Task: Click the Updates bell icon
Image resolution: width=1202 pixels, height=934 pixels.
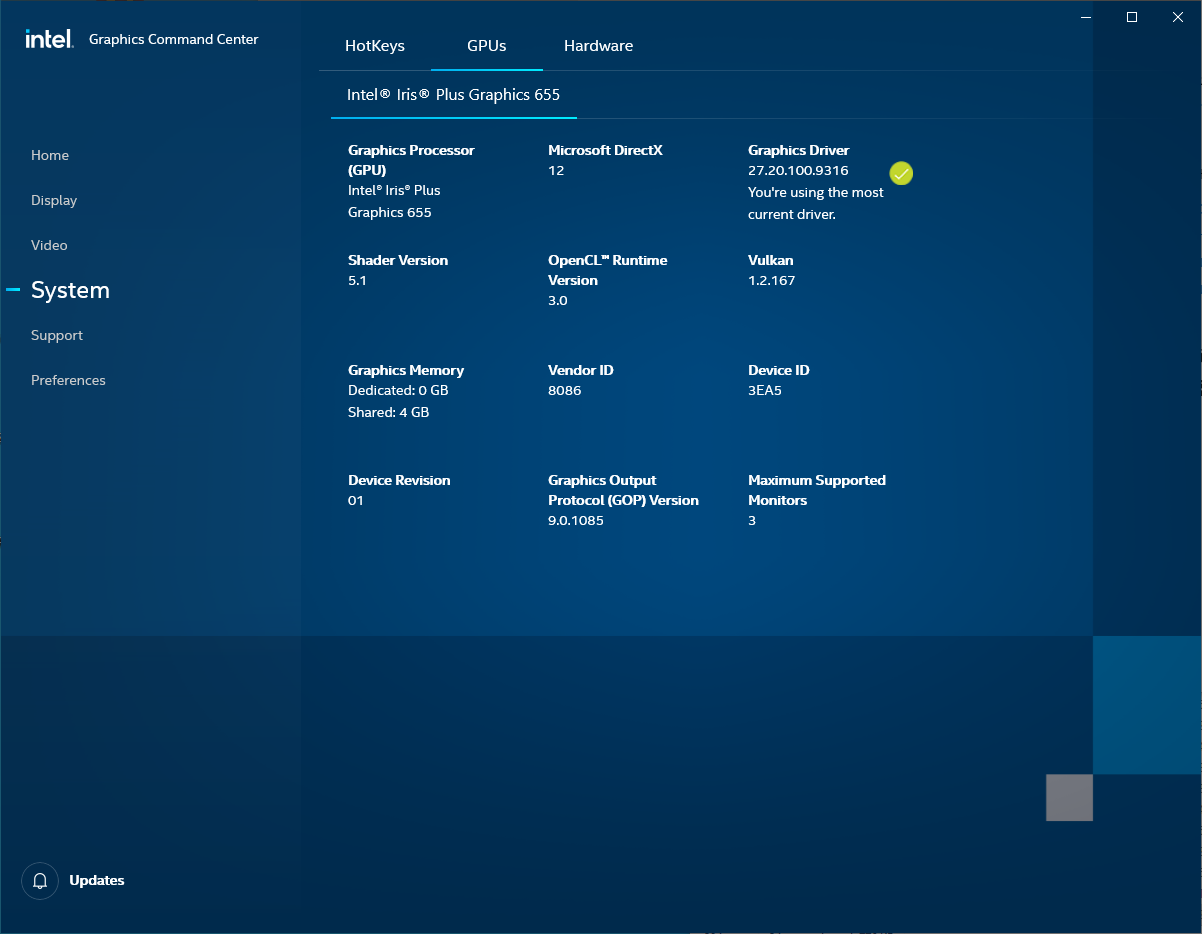Action: tap(40, 881)
